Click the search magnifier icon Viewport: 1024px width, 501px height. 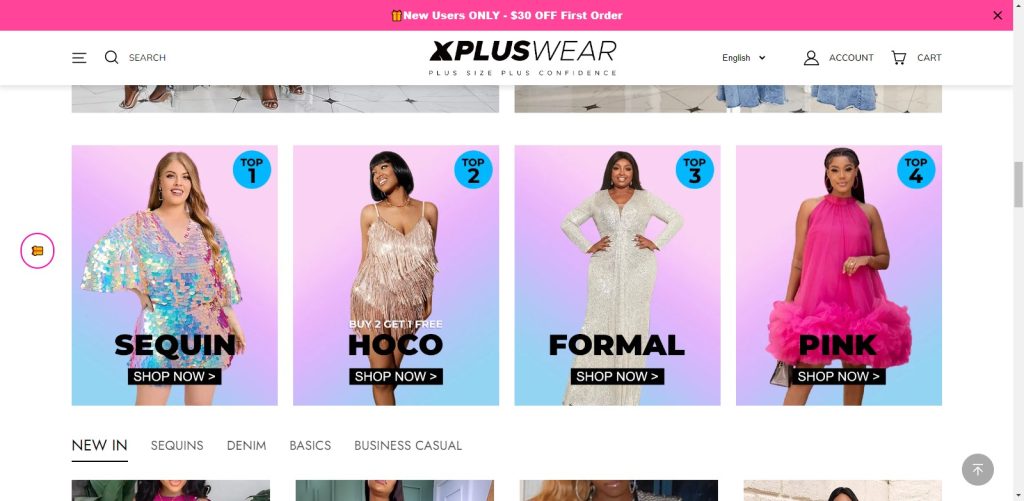(112, 57)
